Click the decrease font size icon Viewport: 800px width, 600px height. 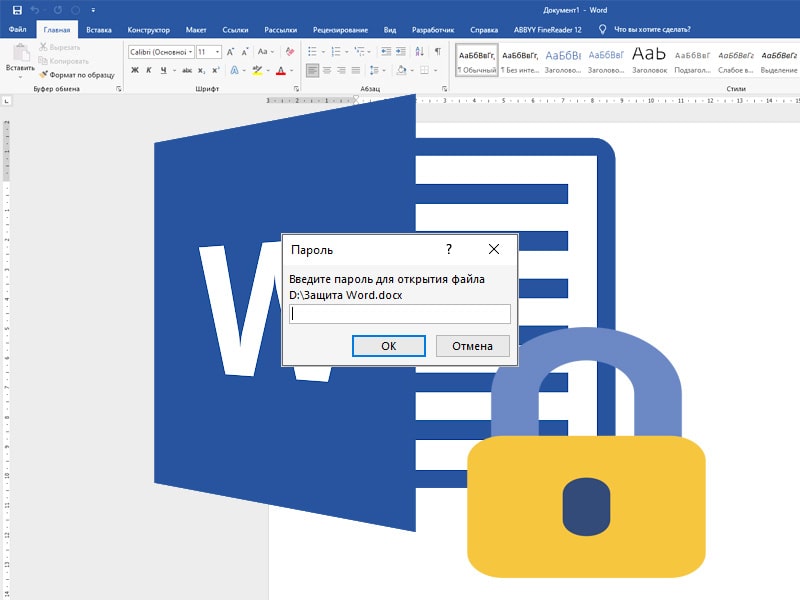tap(245, 52)
